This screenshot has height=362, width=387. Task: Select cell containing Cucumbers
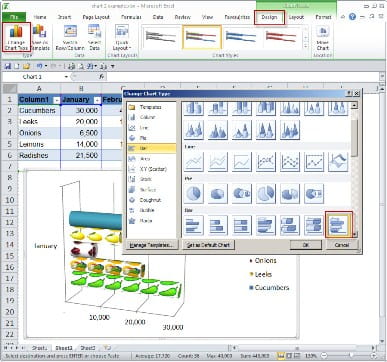pyautogui.click(x=39, y=110)
